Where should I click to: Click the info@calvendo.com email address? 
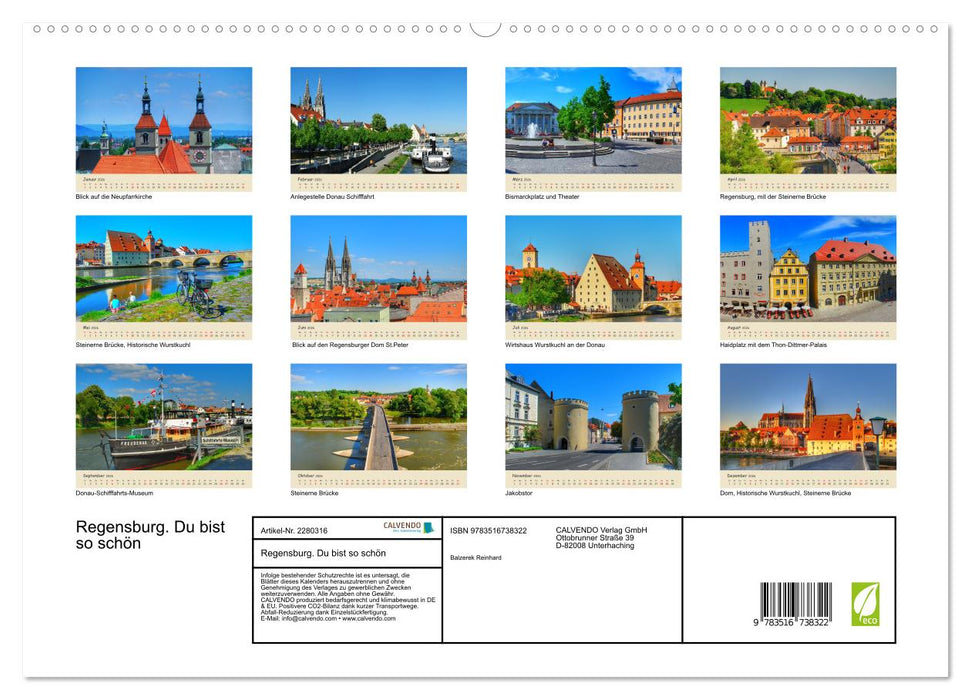click(x=304, y=618)
